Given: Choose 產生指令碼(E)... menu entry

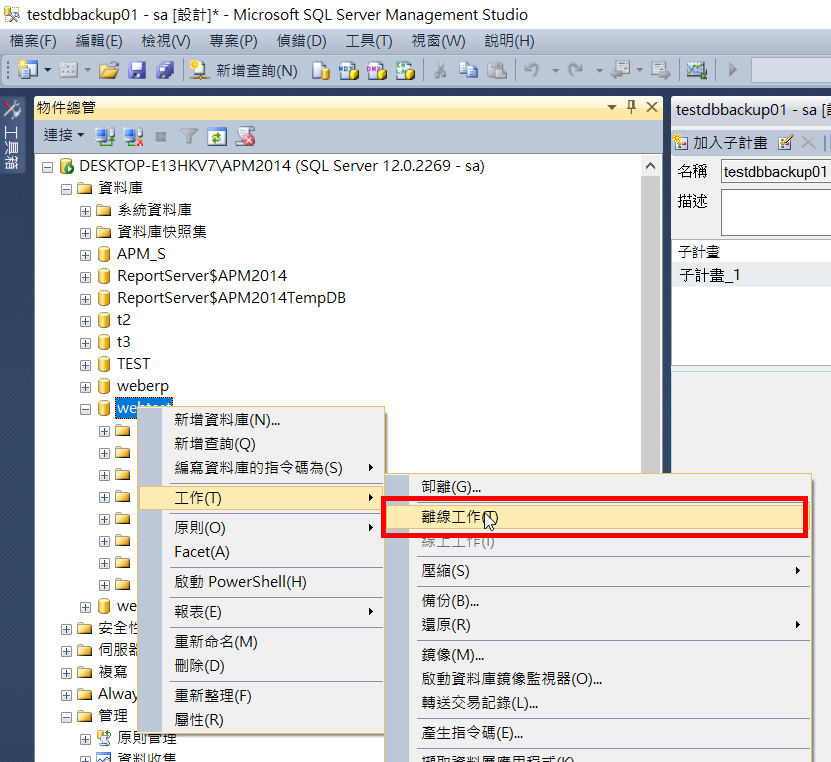Looking at the screenshot, I should tap(598, 733).
